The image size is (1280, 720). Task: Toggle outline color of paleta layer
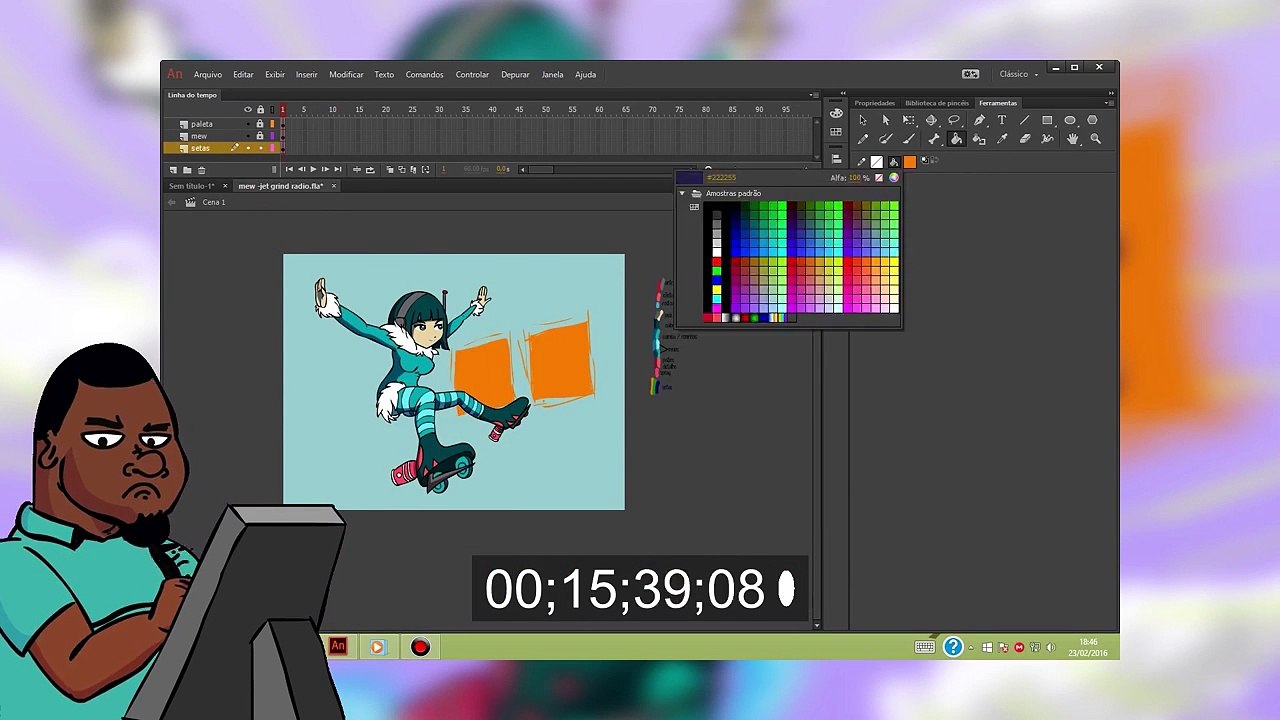(x=272, y=124)
